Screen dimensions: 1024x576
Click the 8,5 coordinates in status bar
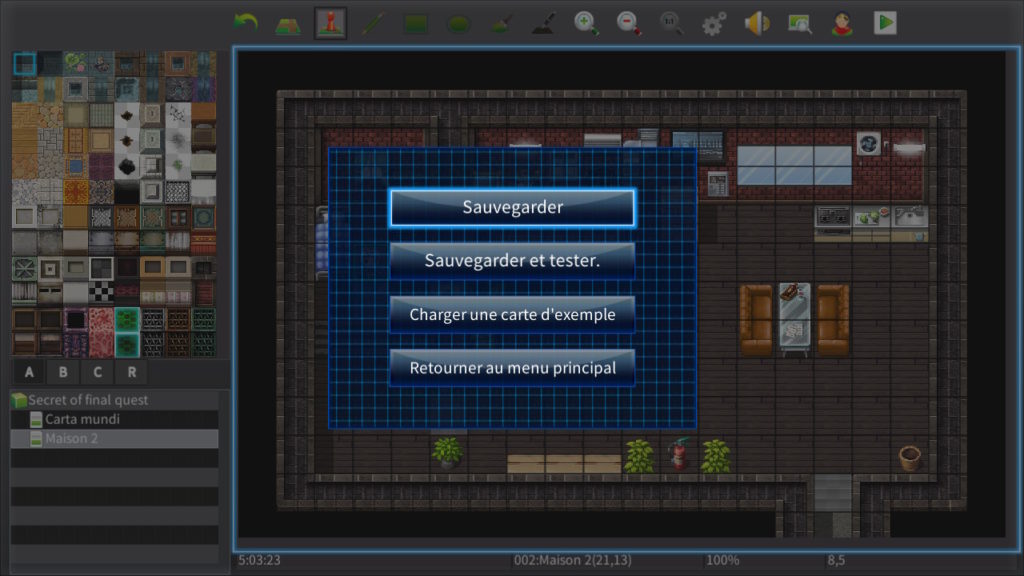click(x=836, y=560)
